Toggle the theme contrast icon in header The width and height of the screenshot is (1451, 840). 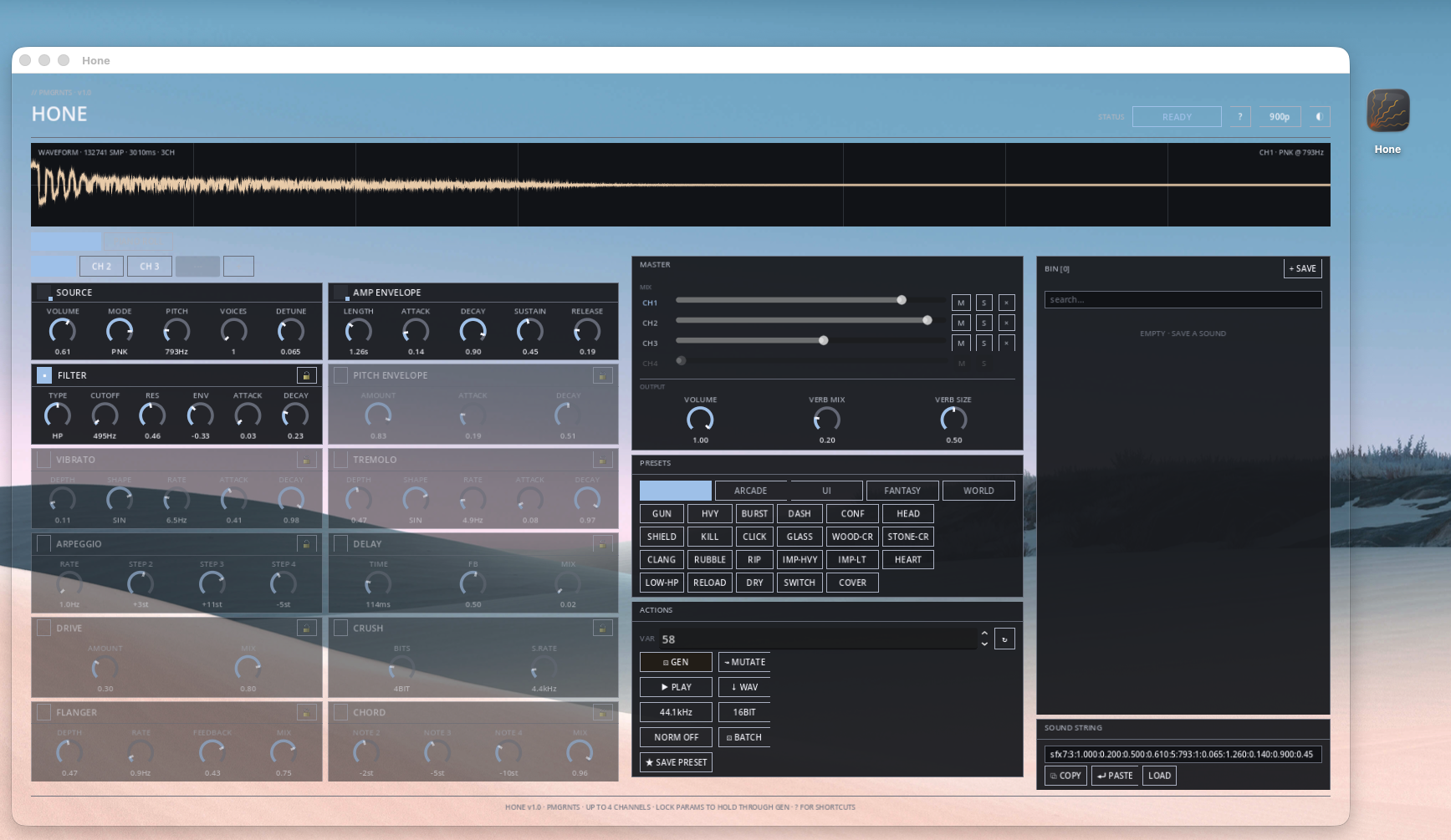point(1319,117)
